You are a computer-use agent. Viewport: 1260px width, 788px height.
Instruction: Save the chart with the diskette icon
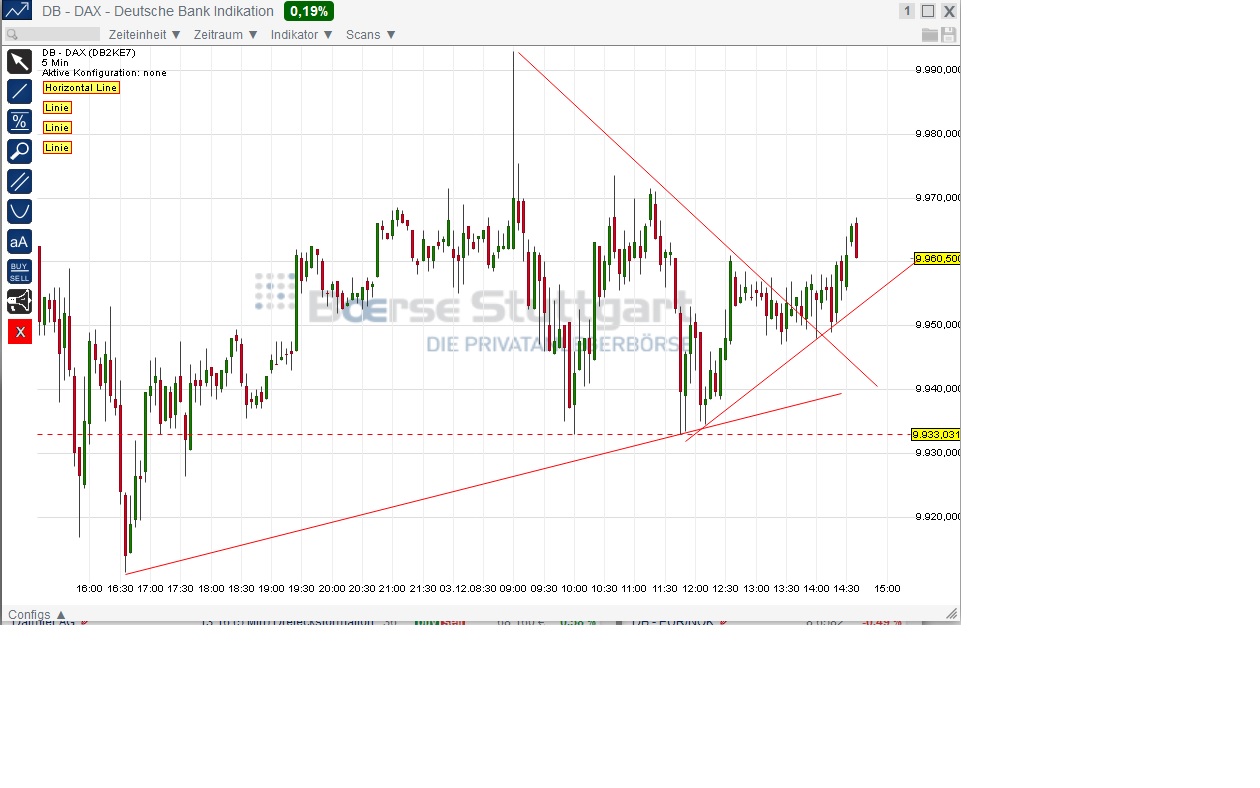pos(946,33)
